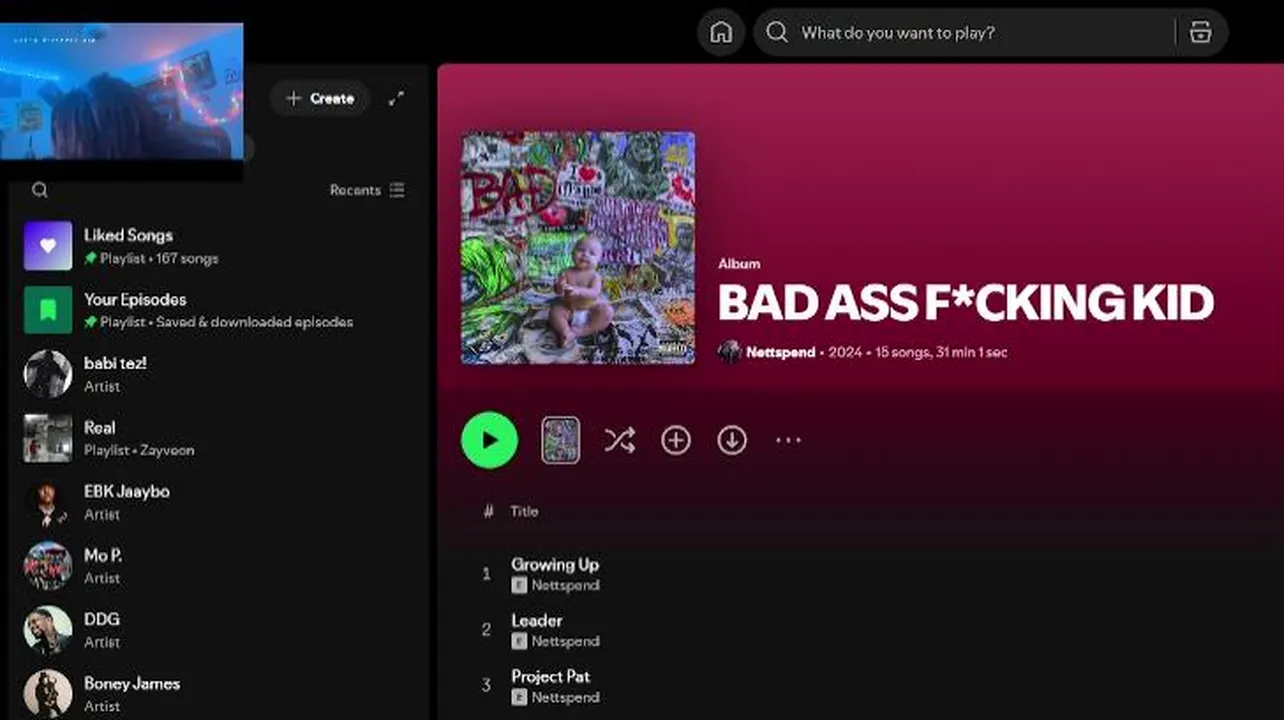1284x720 pixels.
Task: Click the Real playlist cover thumbnail
Action: [48, 438]
